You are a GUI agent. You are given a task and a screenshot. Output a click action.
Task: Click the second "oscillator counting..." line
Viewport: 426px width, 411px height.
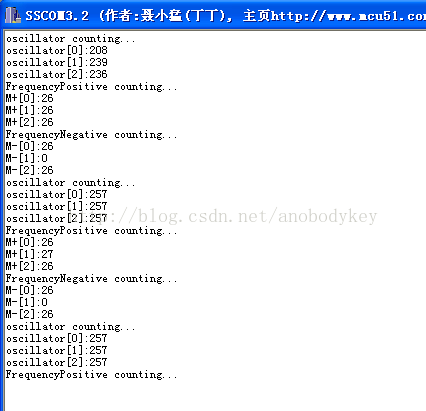pos(71,183)
